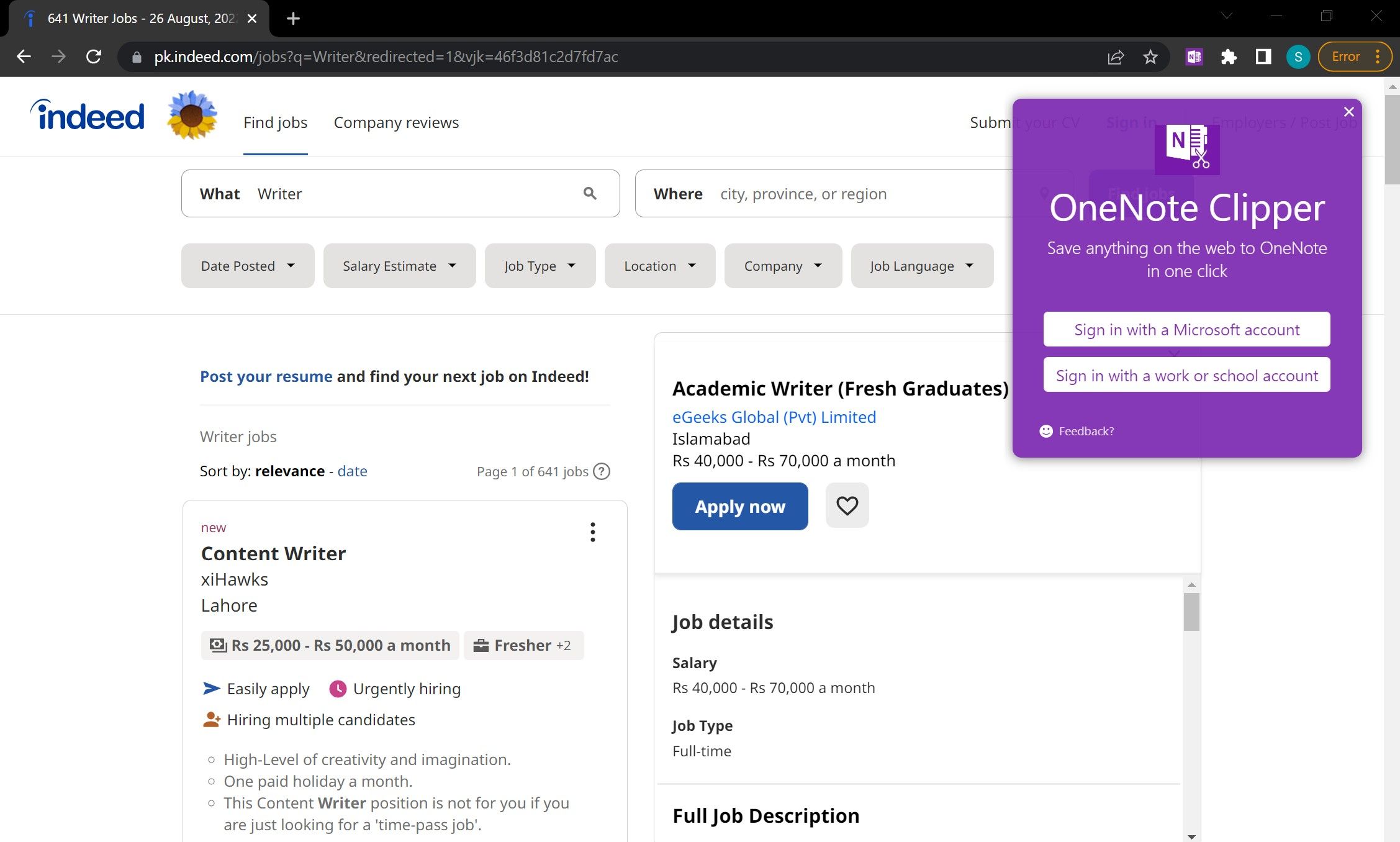Screen dimensions: 1400x842
Task: Click the Microsoft account sign-in button
Action: [1187, 329]
